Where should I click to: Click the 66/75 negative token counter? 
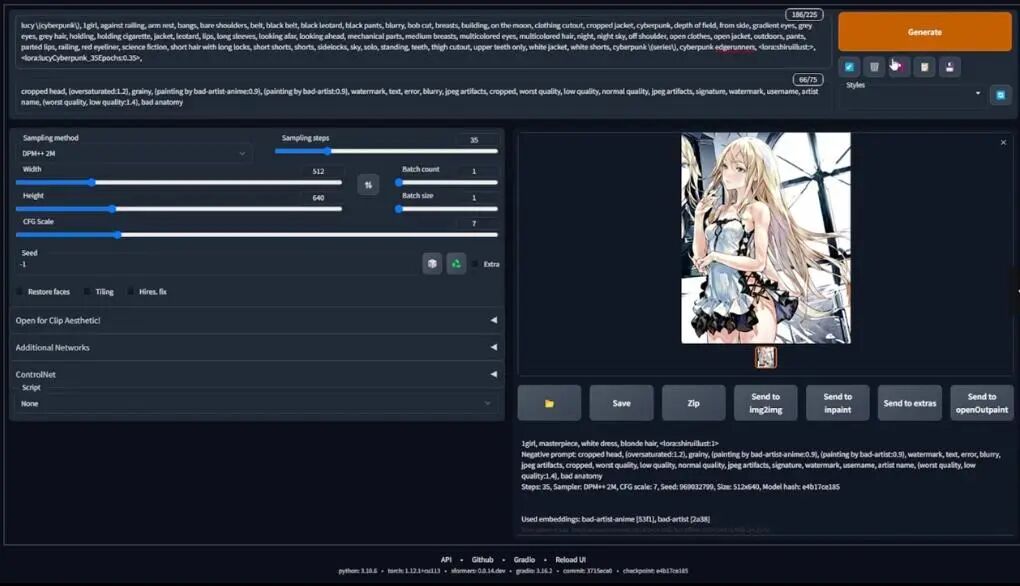pos(808,79)
